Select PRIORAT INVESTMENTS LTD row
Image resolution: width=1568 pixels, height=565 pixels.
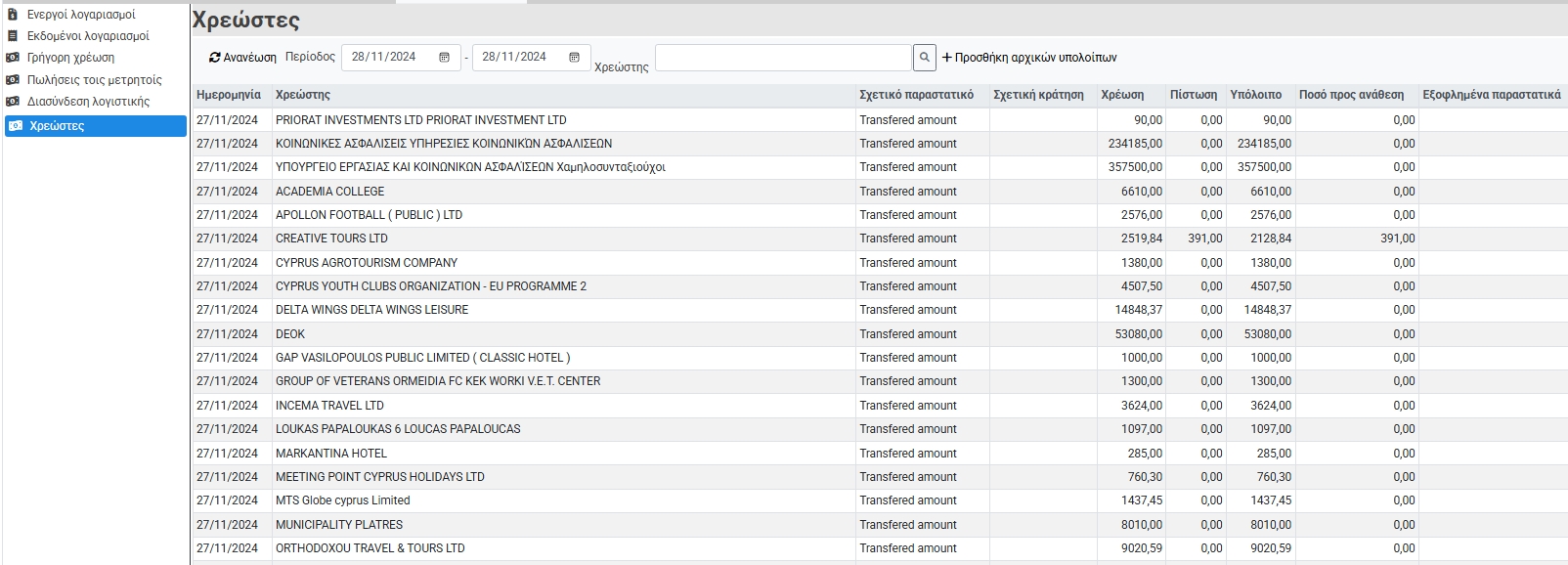pos(880,120)
